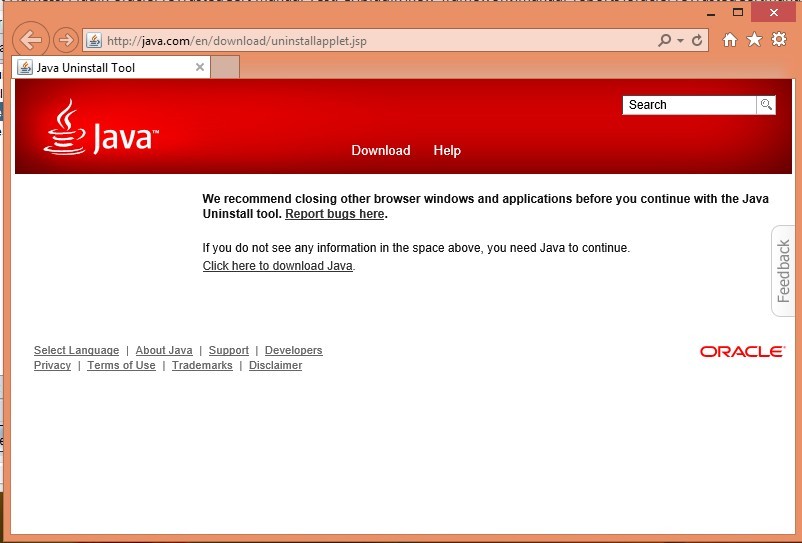802x543 pixels.
Task: Close the Java Uninstall Tool tab
Action: tap(200, 67)
